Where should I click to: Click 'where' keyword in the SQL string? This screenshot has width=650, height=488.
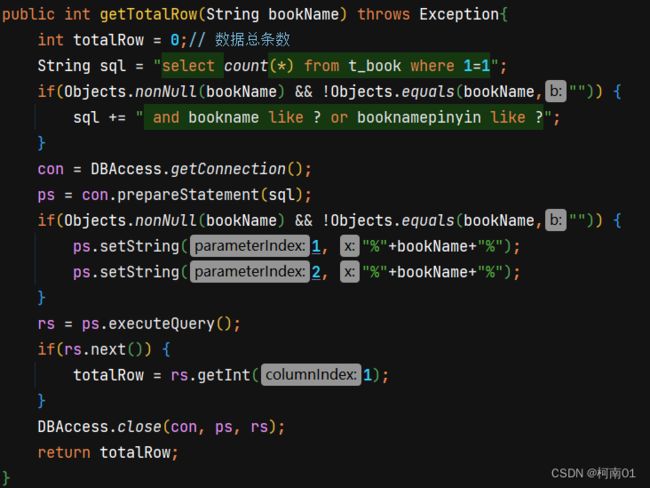(x=432, y=66)
